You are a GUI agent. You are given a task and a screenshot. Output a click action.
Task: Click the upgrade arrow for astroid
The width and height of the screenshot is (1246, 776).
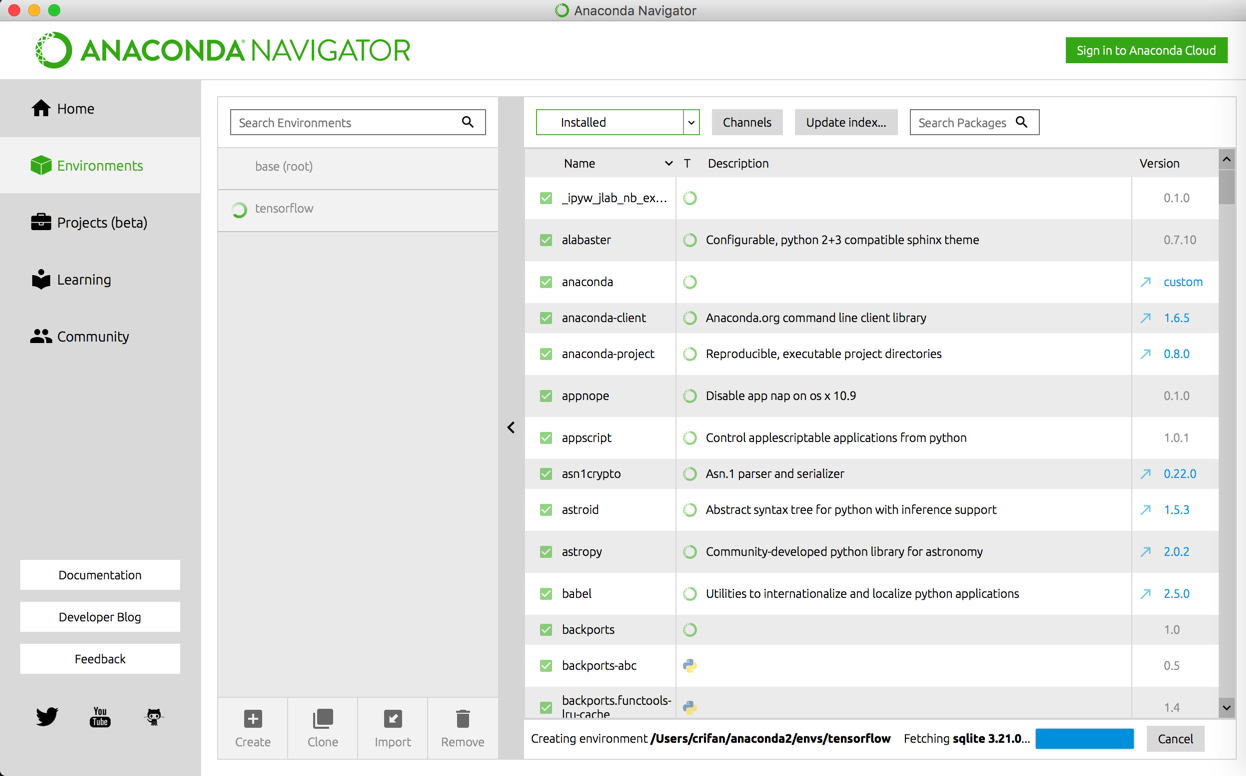[1146, 510]
